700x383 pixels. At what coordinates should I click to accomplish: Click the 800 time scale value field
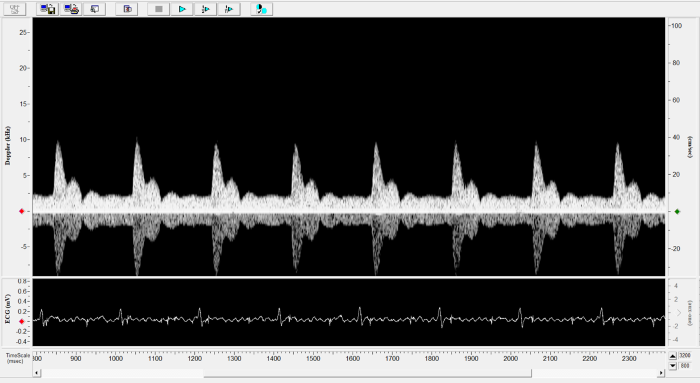coord(685,366)
